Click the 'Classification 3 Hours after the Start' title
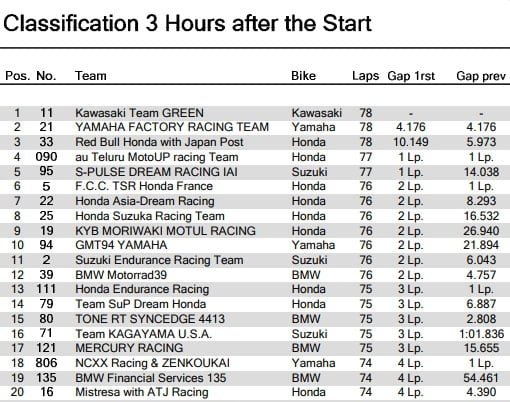This screenshot has width=510, height=402. (187, 23)
